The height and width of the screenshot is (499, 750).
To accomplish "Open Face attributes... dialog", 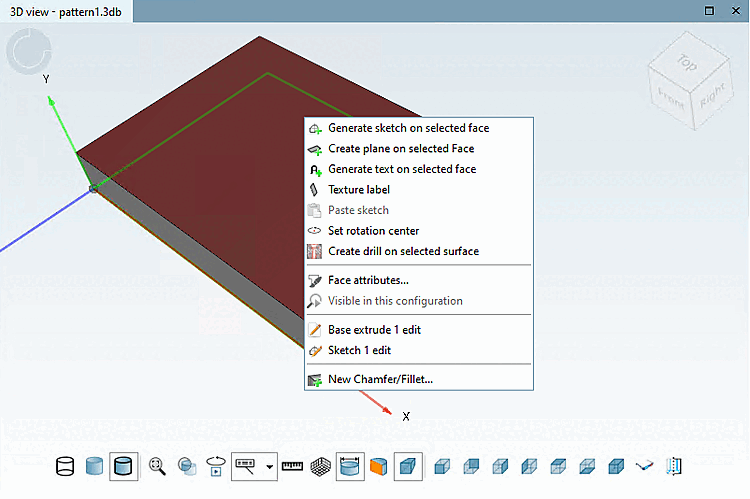I will point(419,280).
